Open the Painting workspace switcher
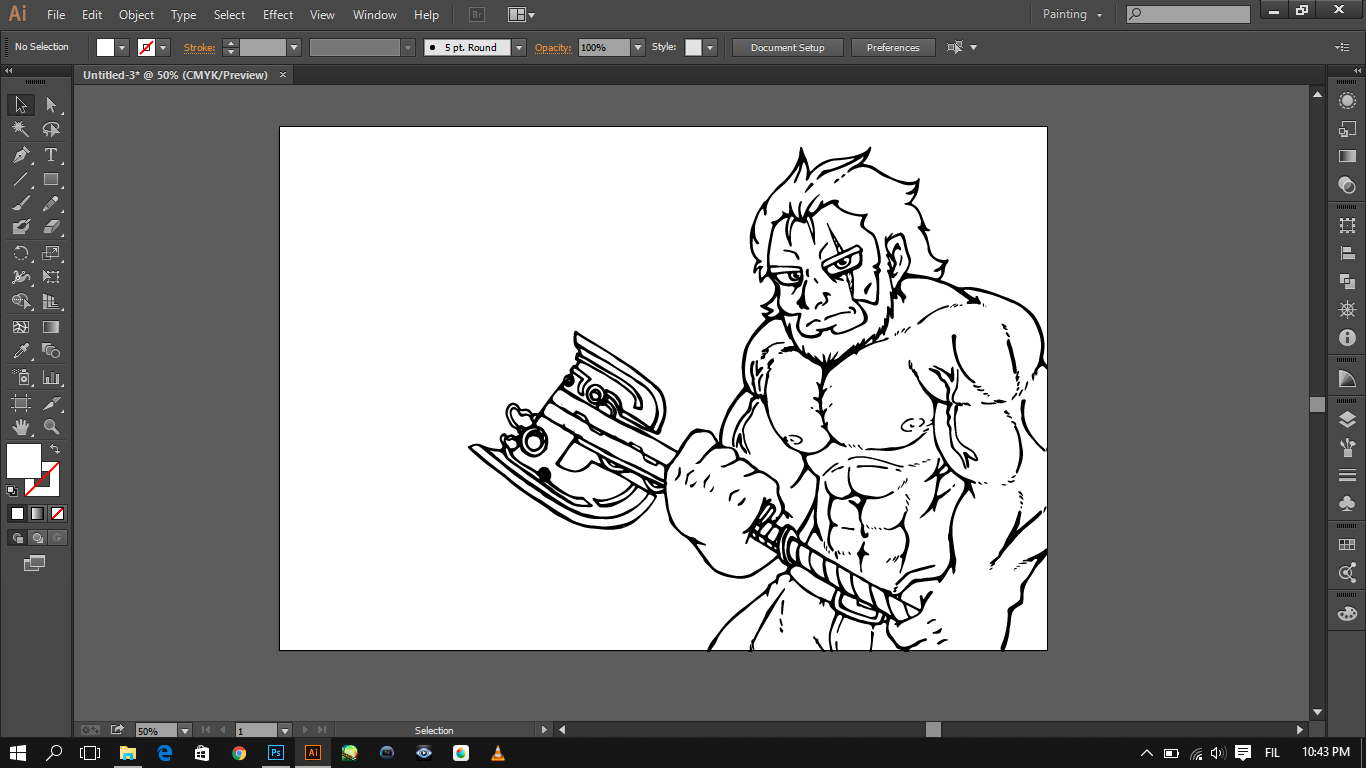Image resolution: width=1366 pixels, height=768 pixels. pyautogui.click(x=1073, y=14)
